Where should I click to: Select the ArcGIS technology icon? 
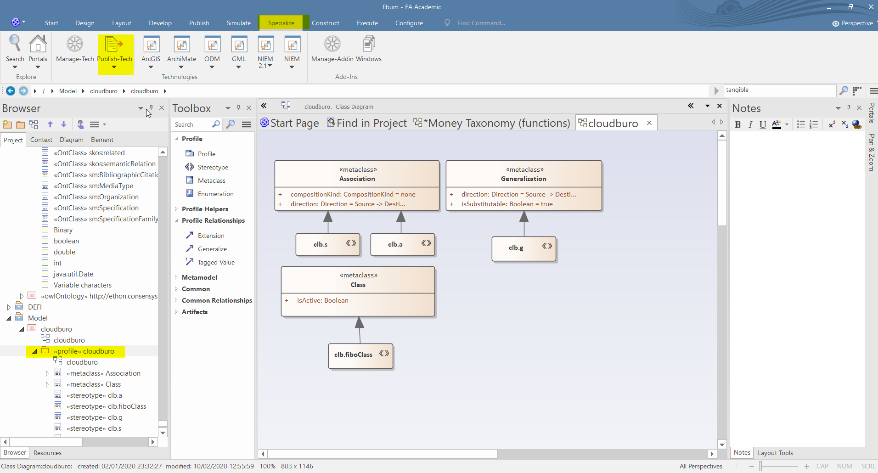pos(152,46)
